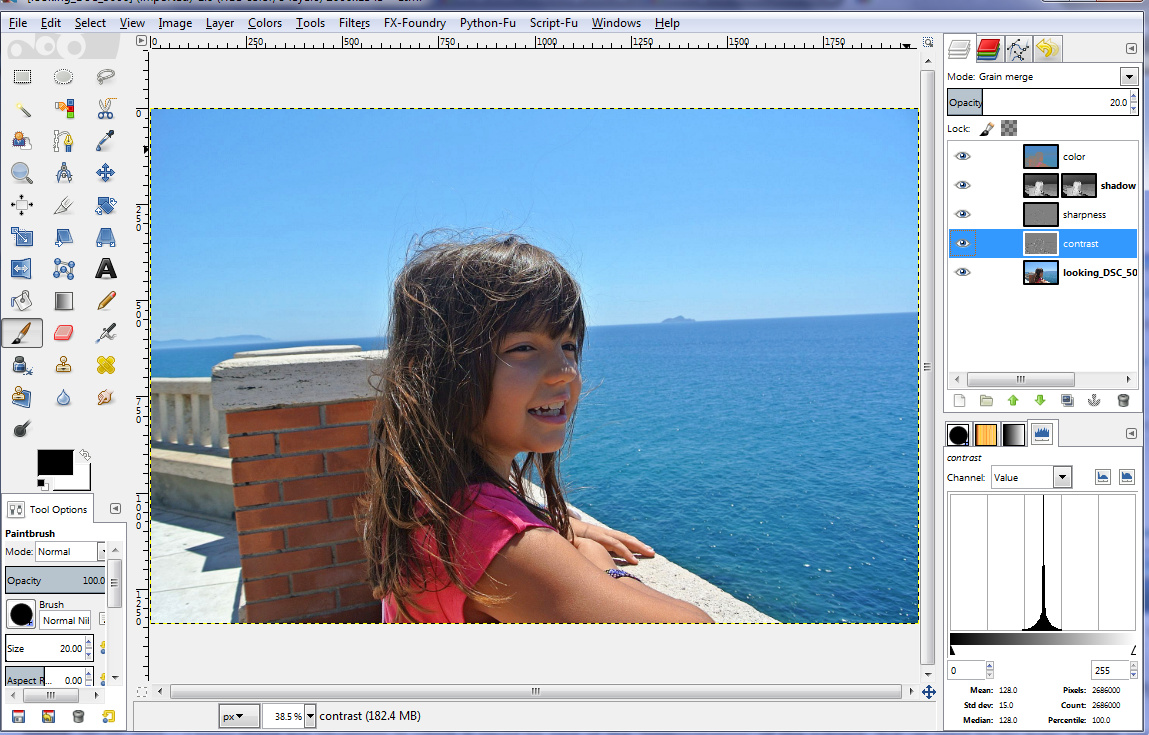Lower the selected layer with down arrow
Viewport: 1149px width, 735px height.
(x=1040, y=400)
